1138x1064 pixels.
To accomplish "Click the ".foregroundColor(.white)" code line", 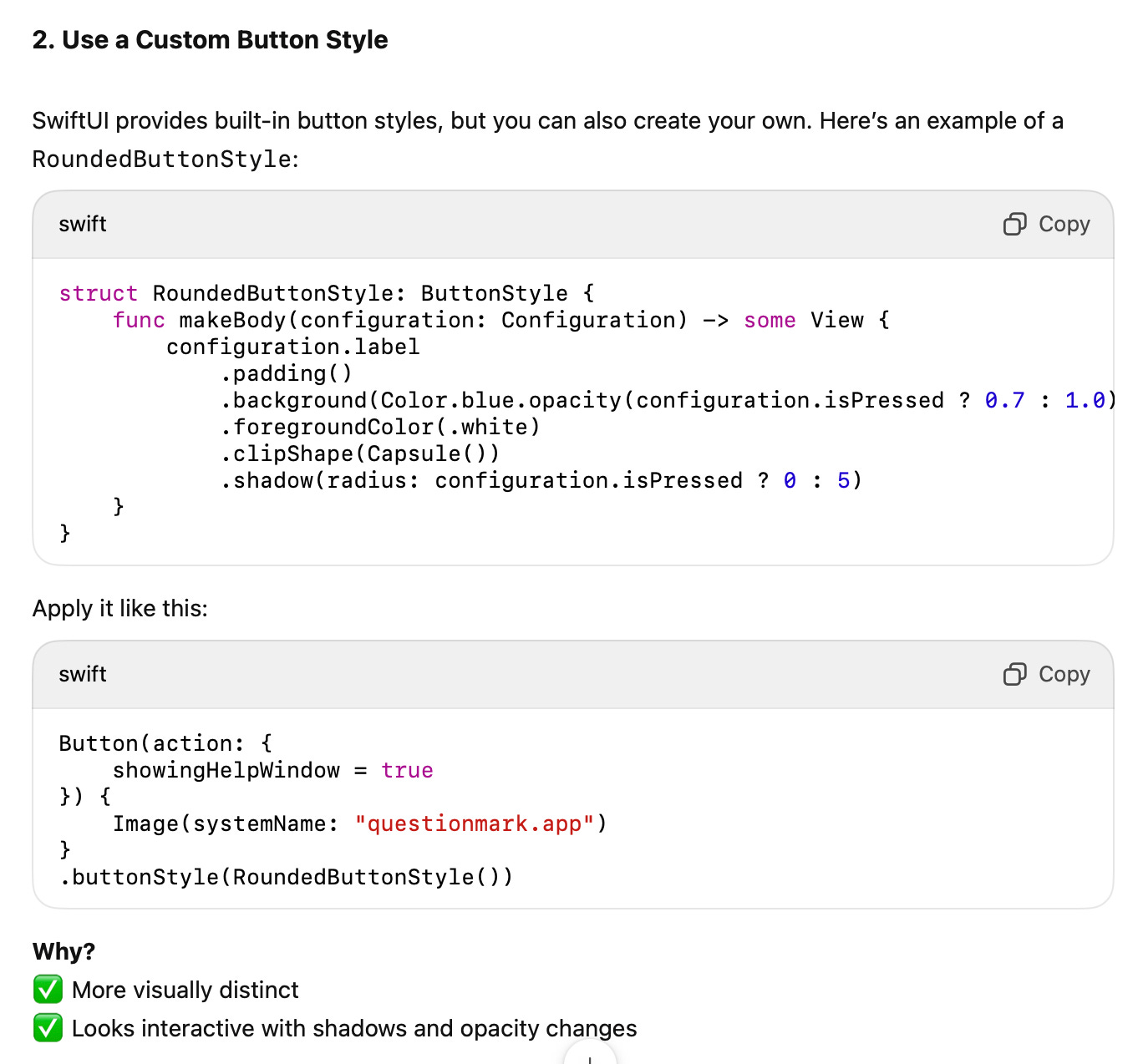I will point(380,427).
